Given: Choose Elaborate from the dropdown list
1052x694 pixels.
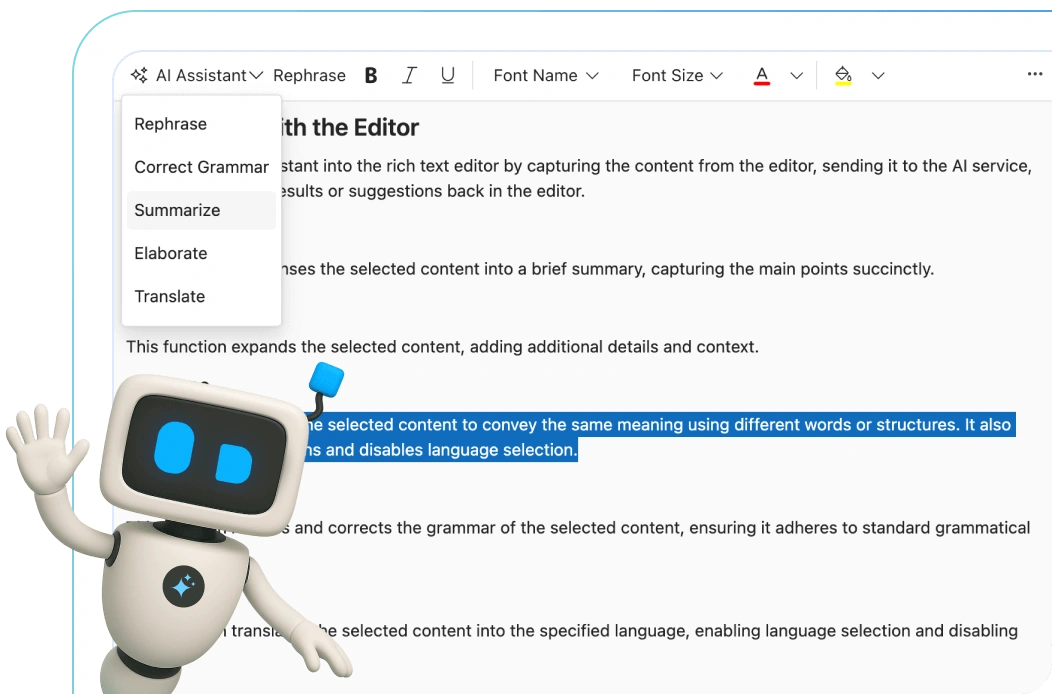Looking at the screenshot, I should click(170, 253).
